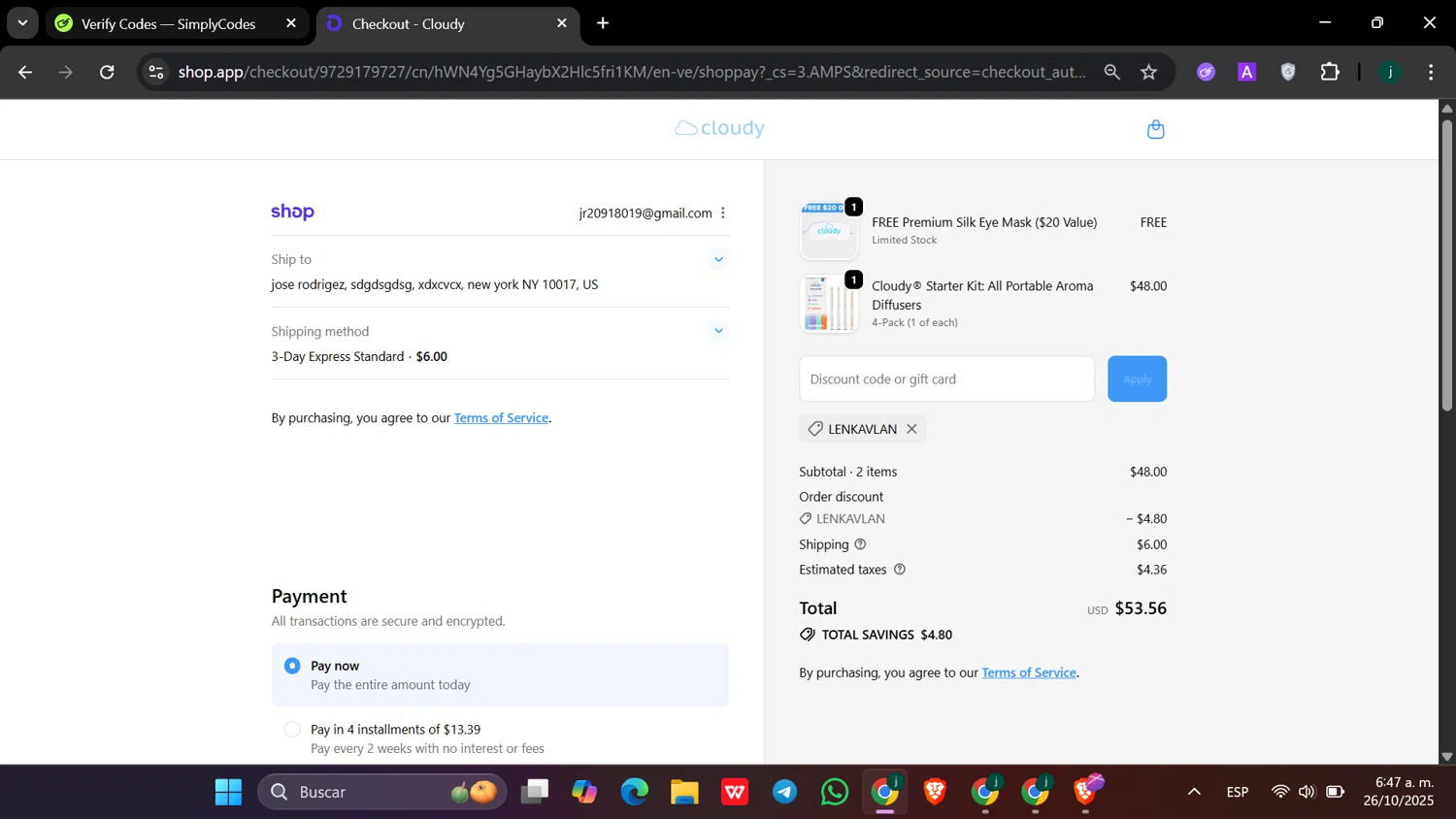Screen dimensions: 1456x819
Task: Open Task View in the taskbar
Action: point(534,793)
